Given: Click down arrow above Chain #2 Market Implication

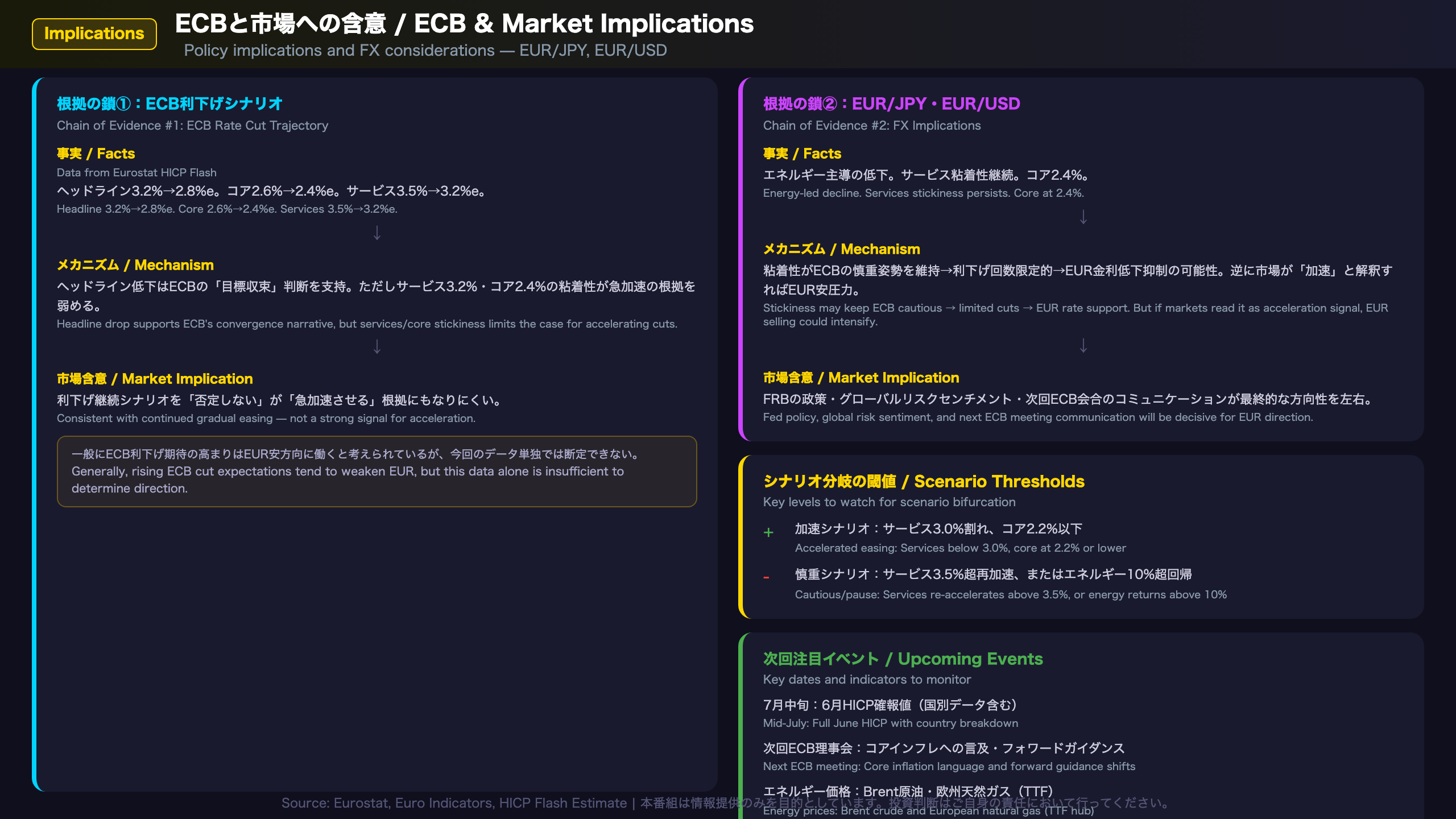Looking at the screenshot, I should [x=1083, y=345].
